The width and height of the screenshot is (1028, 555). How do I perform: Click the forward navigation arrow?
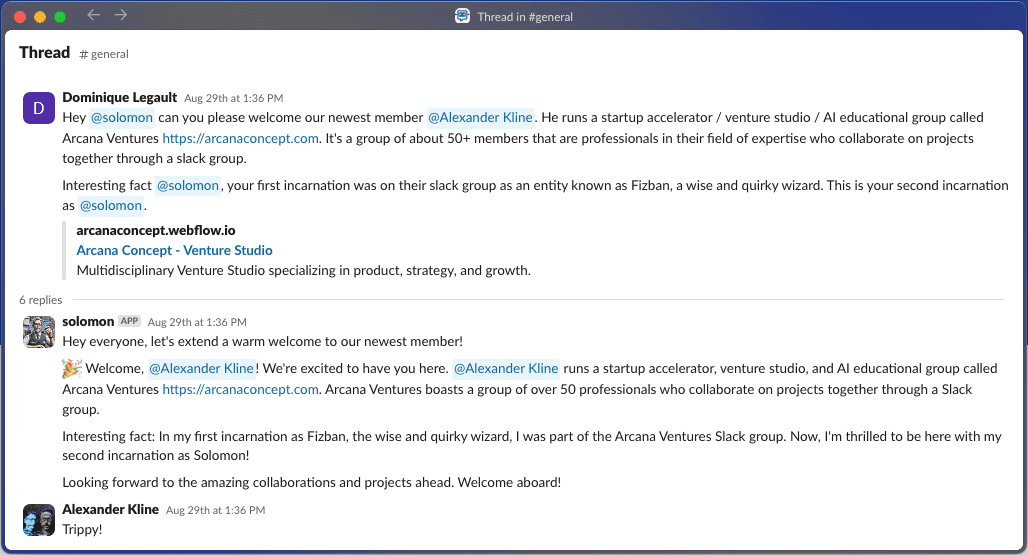coord(120,15)
